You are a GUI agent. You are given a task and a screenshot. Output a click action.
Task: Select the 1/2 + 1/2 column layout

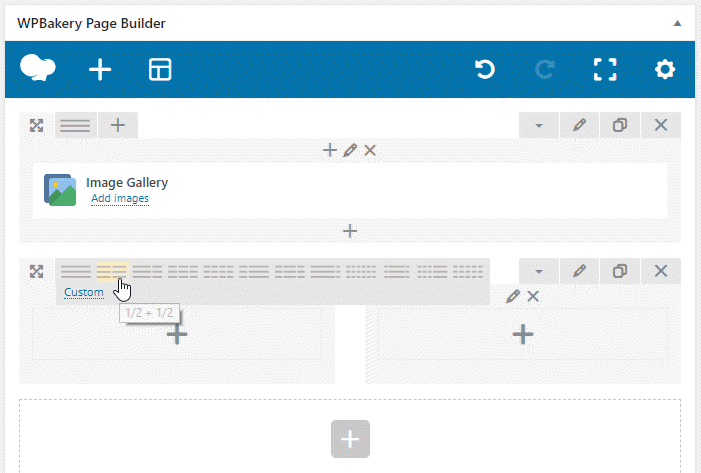112,271
